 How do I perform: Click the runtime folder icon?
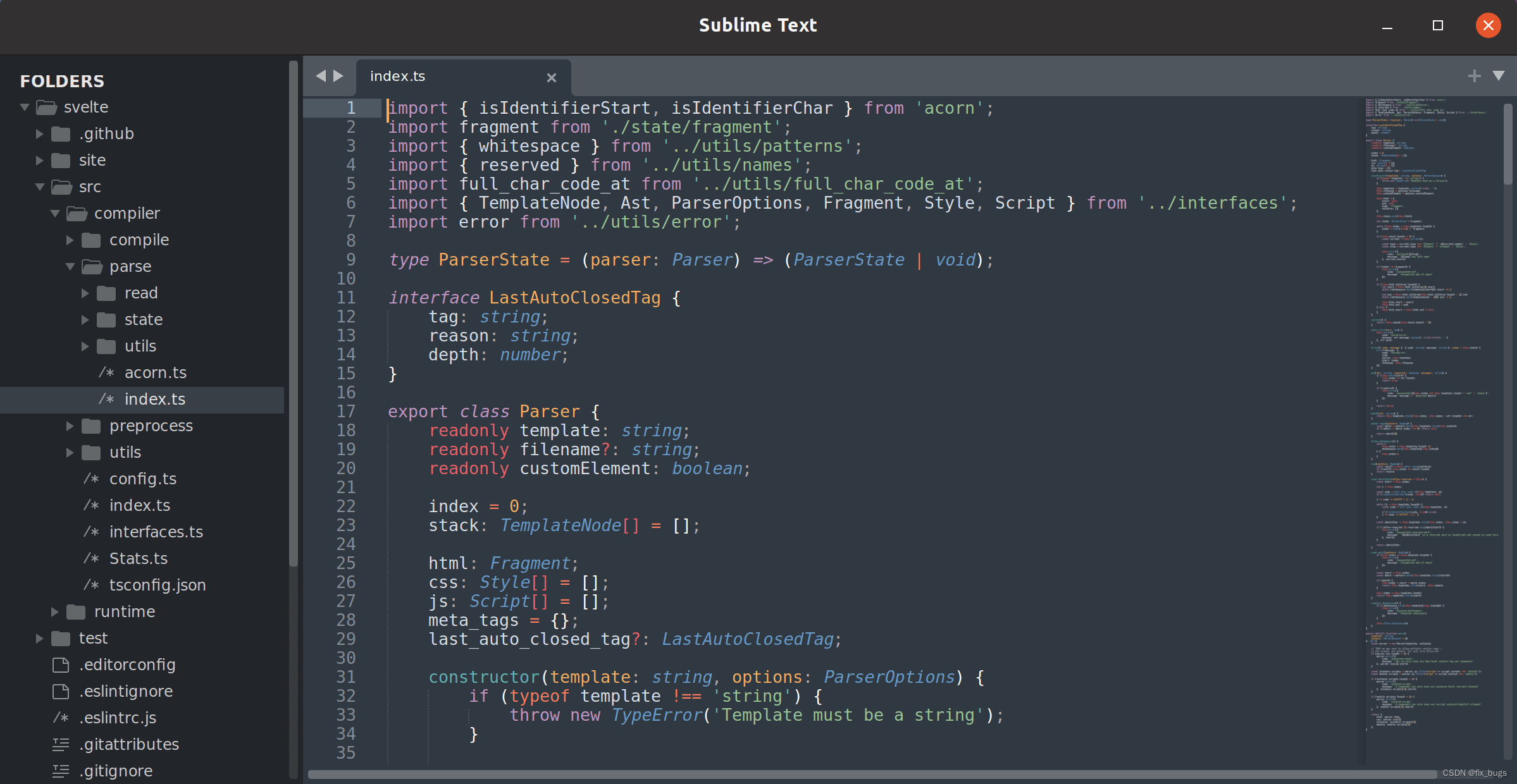click(76, 612)
